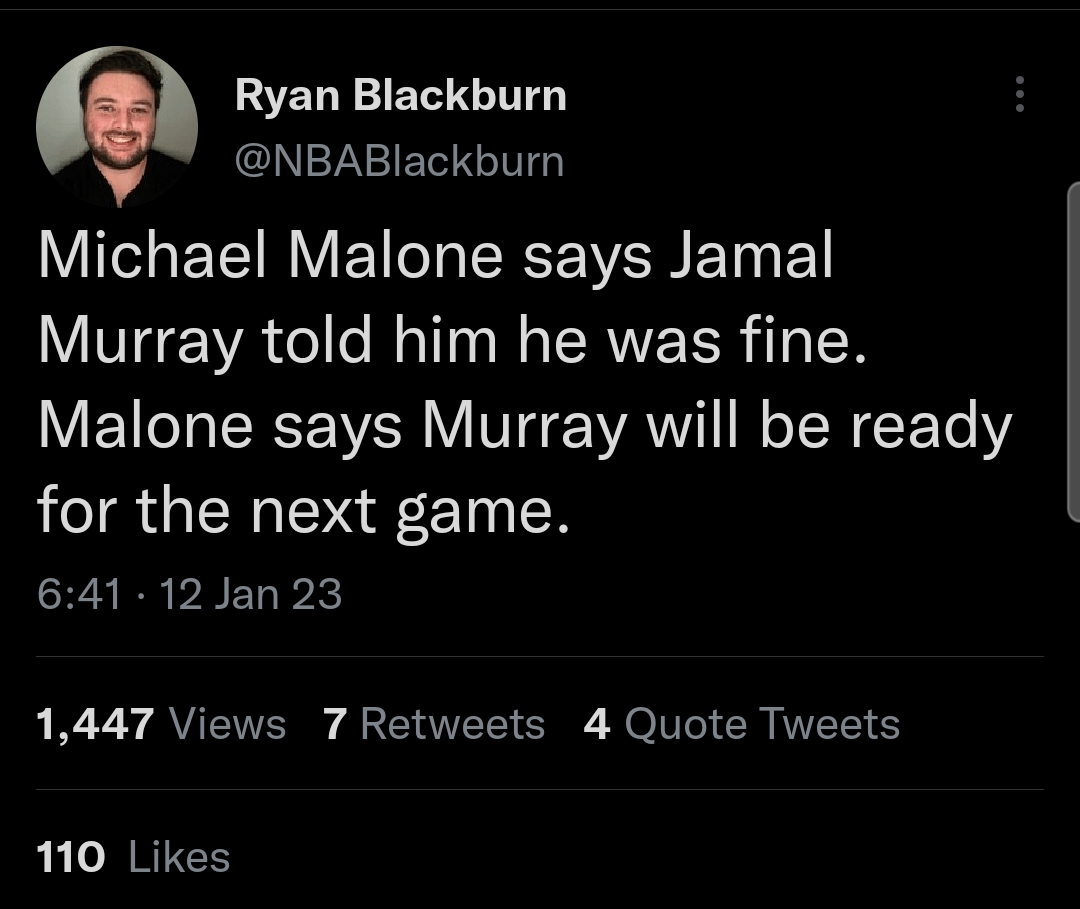View the Likes list
This screenshot has width=1080, height=909.
point(180,857)
